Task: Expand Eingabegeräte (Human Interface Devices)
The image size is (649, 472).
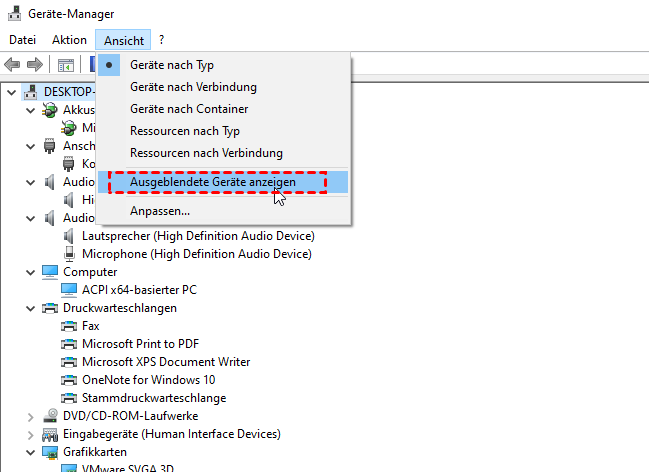Action: (28, 434)
